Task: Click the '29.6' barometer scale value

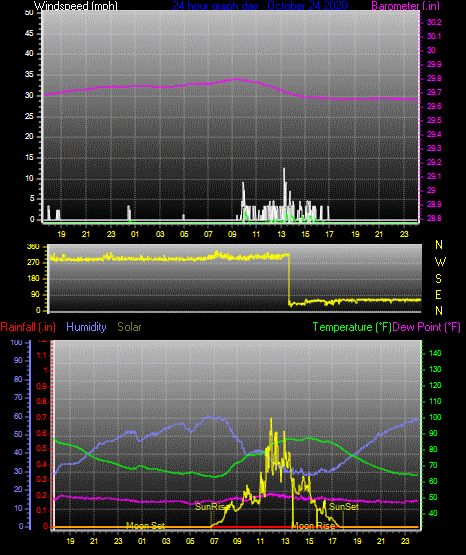Action: click(x=434, y=107)
